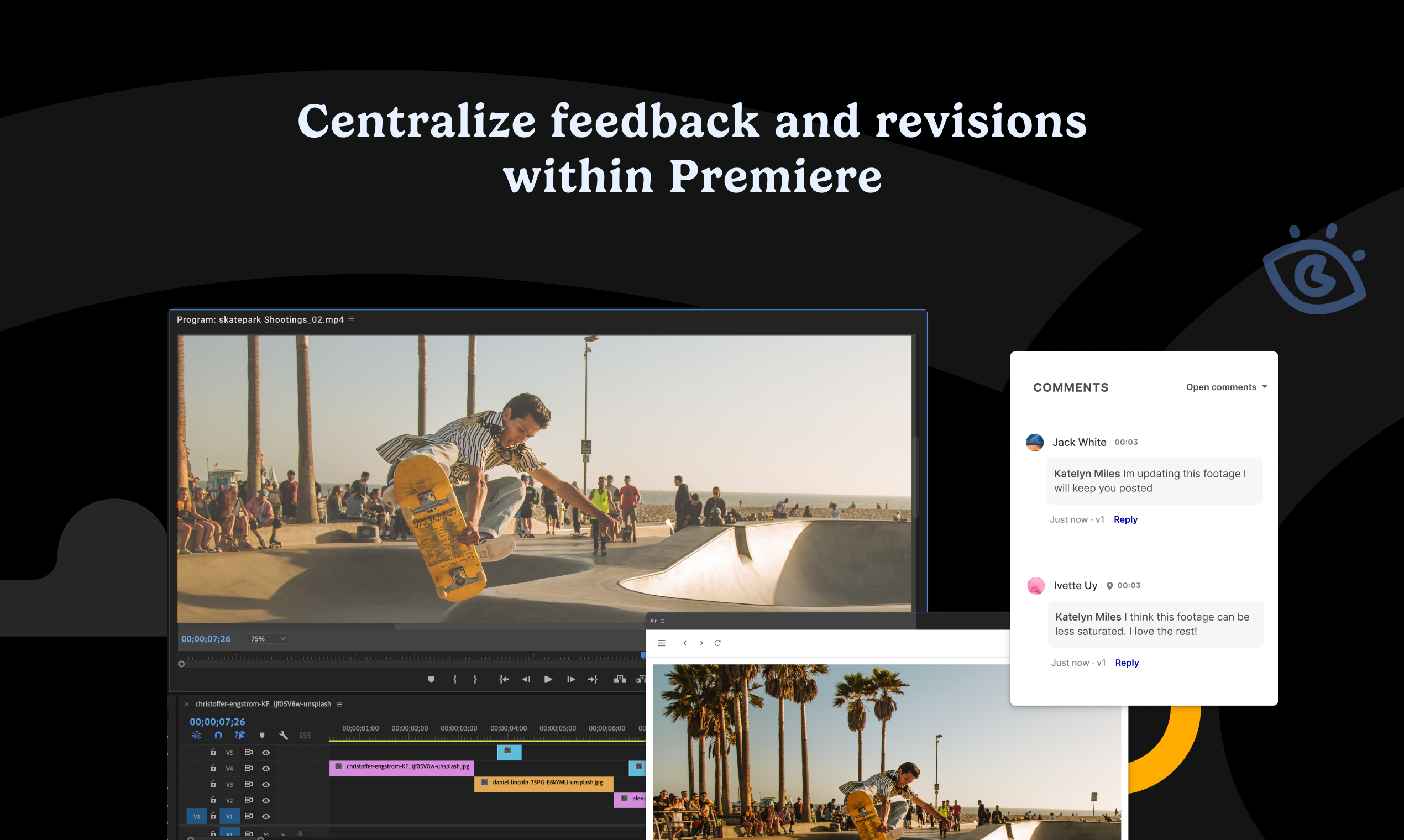1404x840 pixels.
Task: Hide track V2 output eye
Action: (266, 800)
